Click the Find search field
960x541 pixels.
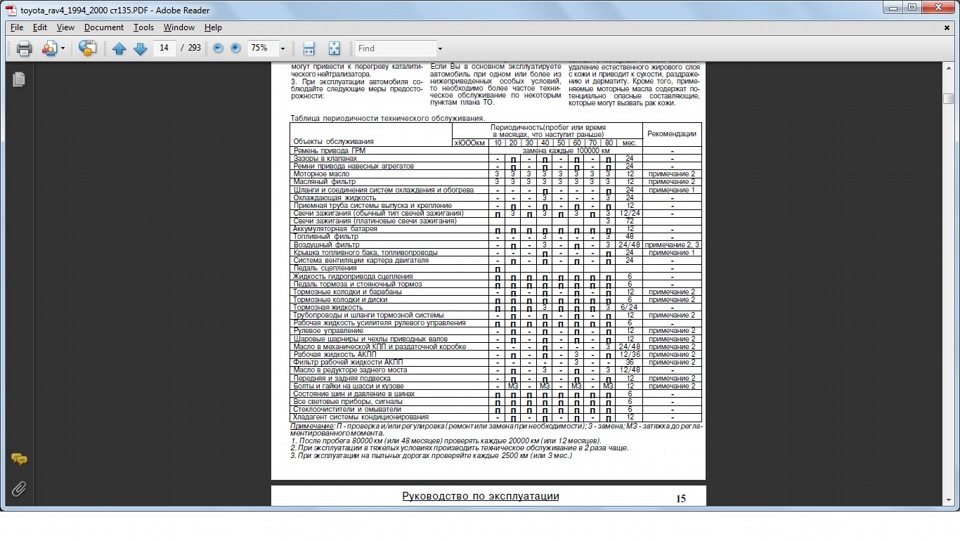pos(396,48)
